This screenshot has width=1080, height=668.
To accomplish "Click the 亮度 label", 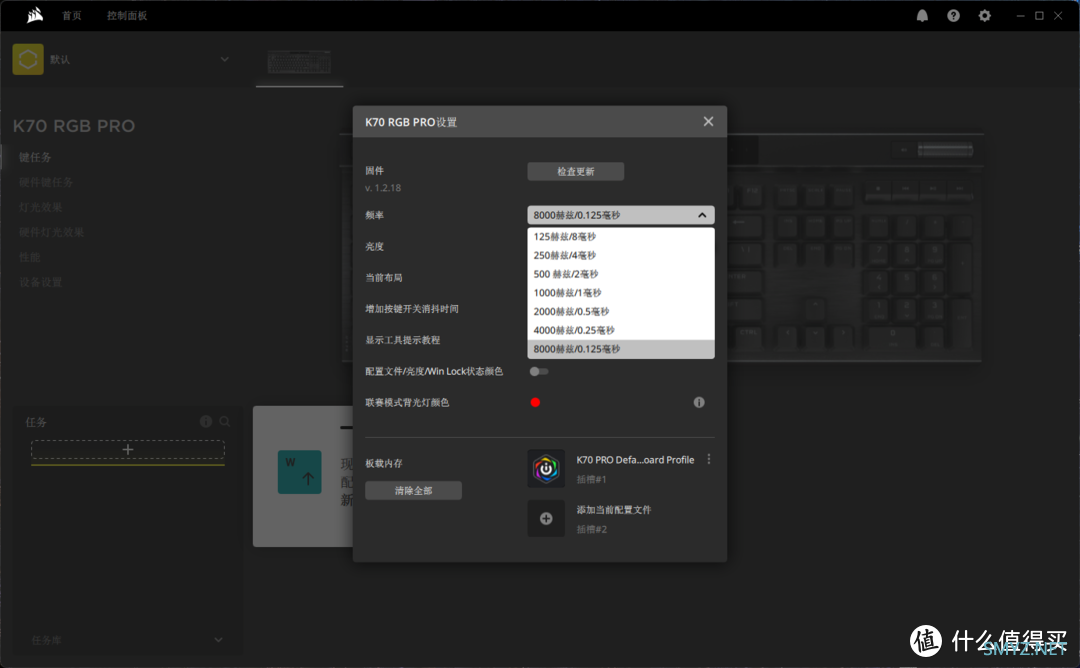I will 374,246.
